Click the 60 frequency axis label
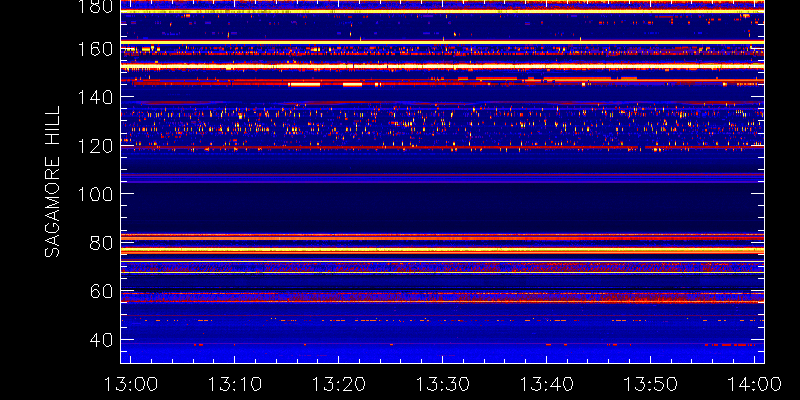This screenshot has width=800, height=400. tap(102, 292)
